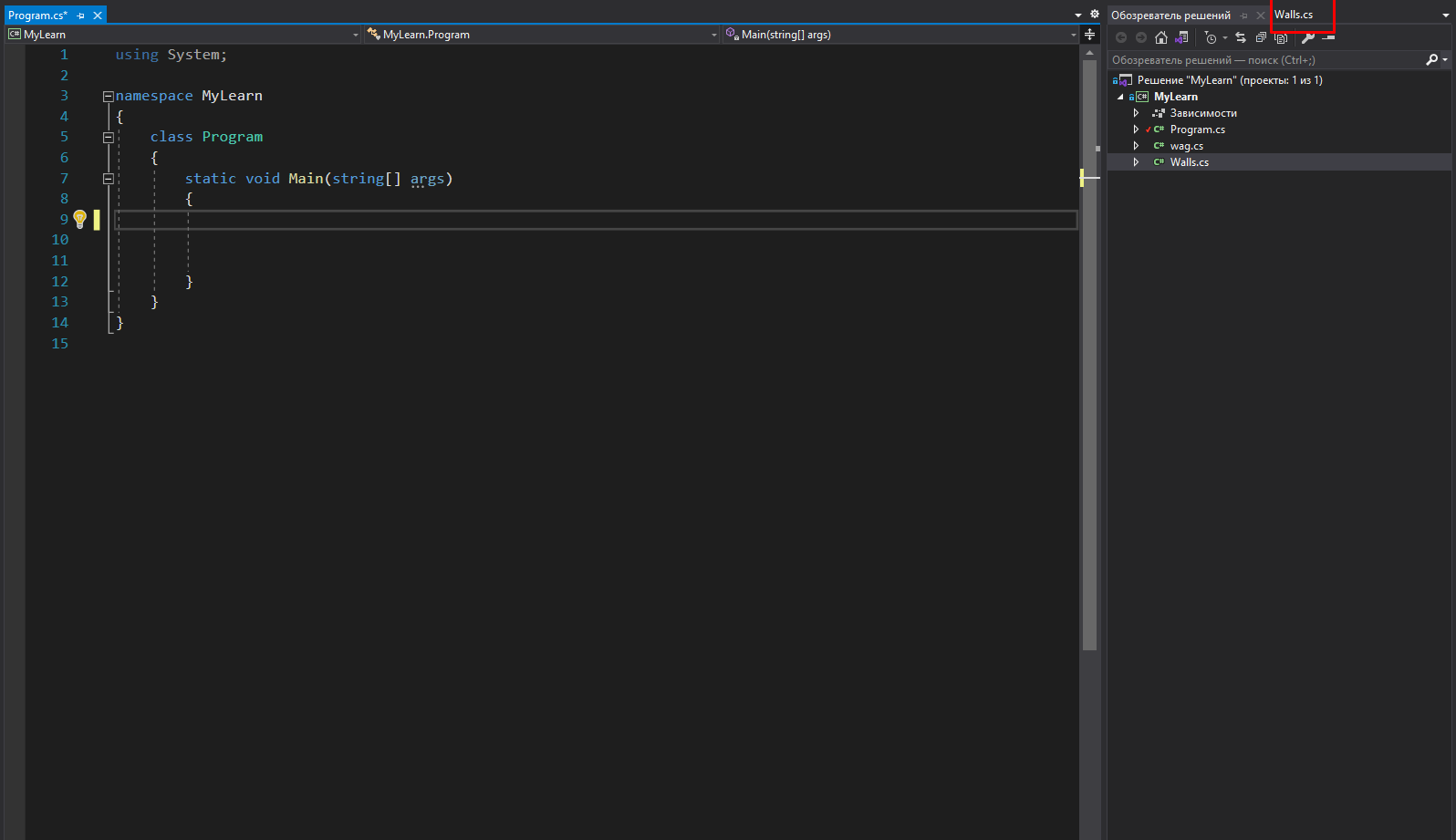Click 'string' type on line 7
This screenshot has width=1456, height=840.
pyautogui.click(x=358, y=179)
